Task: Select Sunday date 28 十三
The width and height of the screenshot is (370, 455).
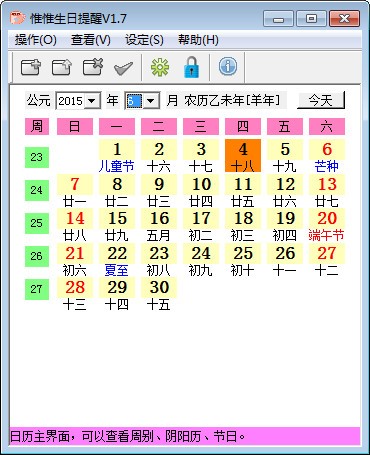Action: coord(75,295)
